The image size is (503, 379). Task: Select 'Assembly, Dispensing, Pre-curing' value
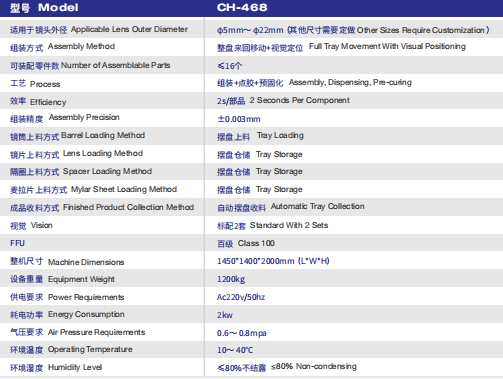point(350,82)
